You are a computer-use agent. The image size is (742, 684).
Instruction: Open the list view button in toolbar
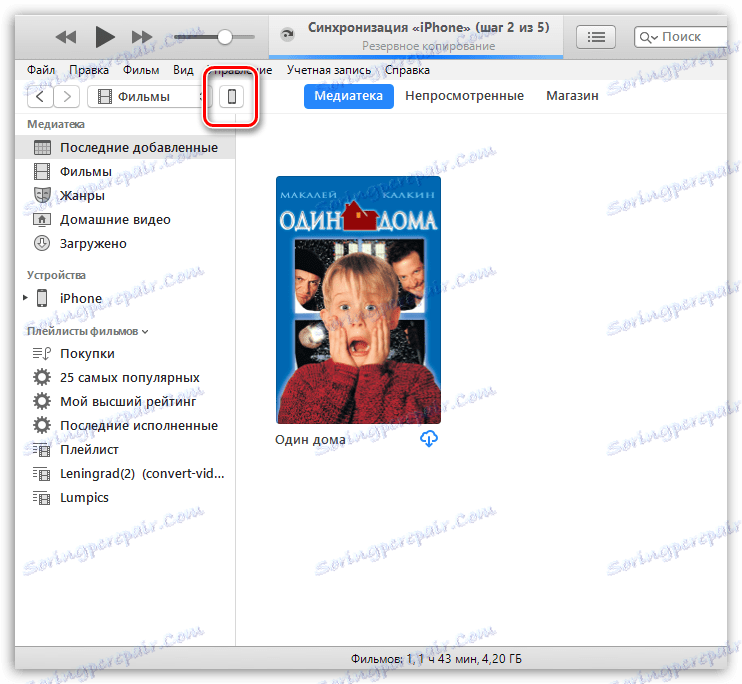coord(596,37)
